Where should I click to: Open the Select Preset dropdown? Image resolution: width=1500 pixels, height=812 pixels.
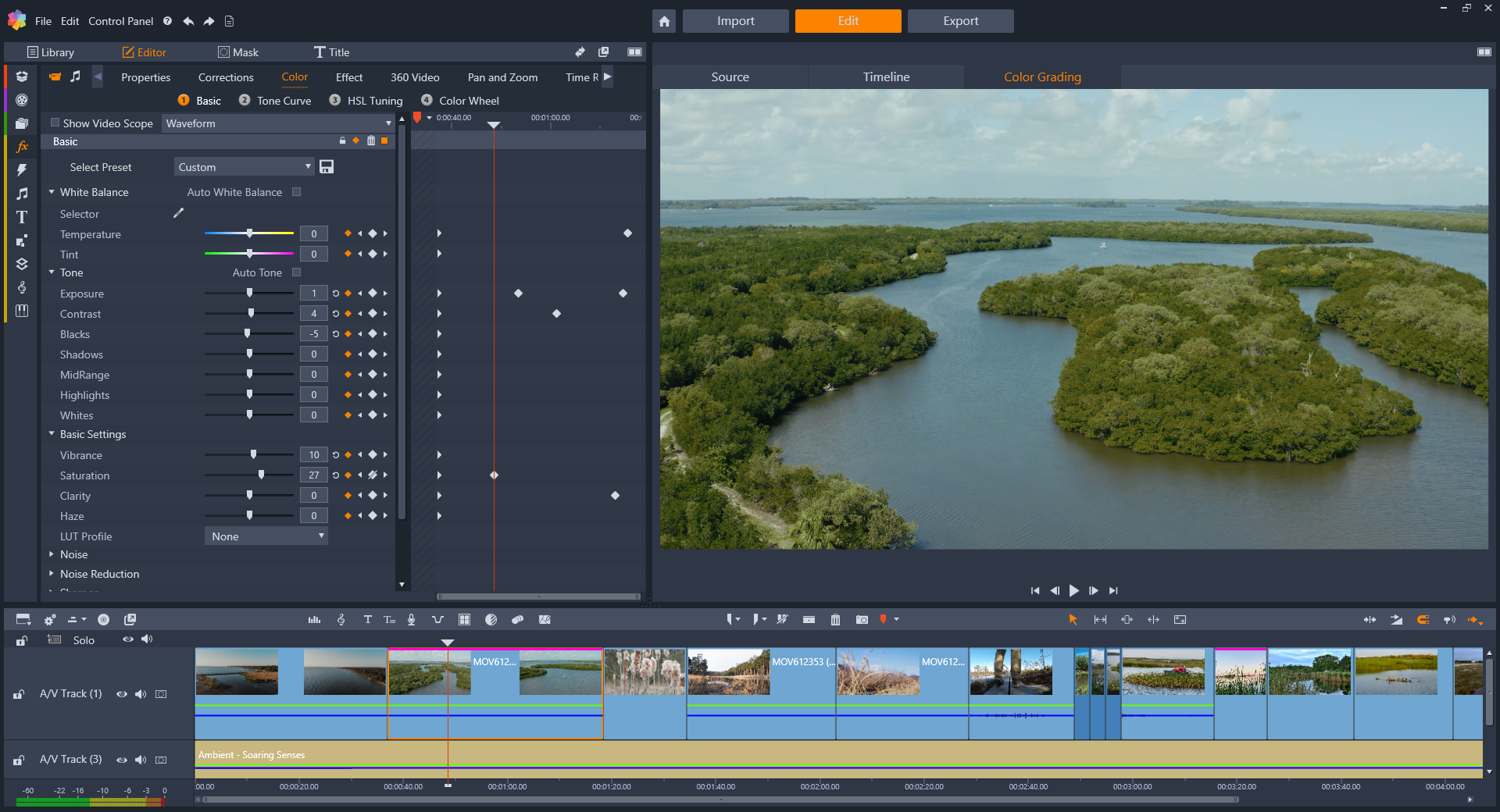243,166
